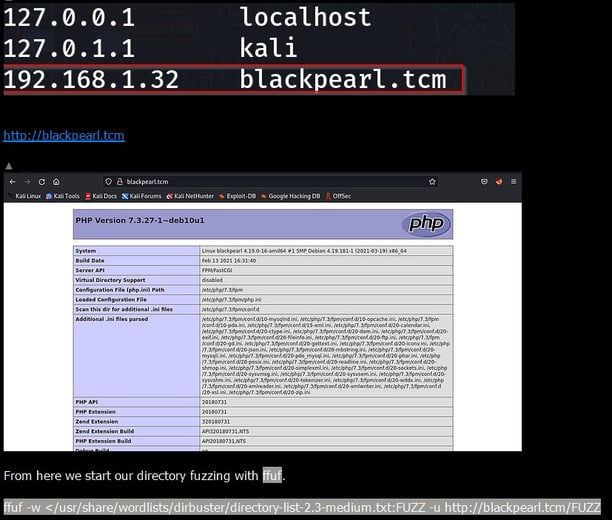Select the ffuf -w command line
Viewport: 612px width, 520px height.
click(302, 508)
